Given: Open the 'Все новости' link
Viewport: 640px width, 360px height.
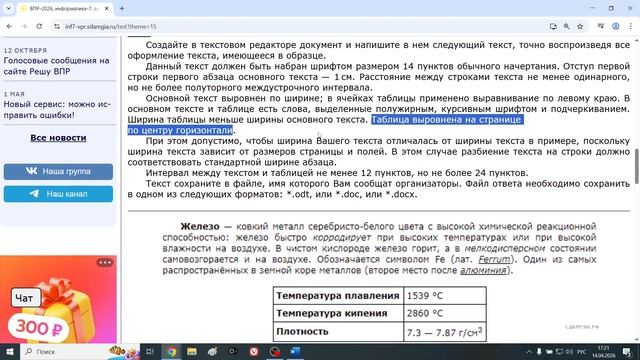Looking at the screenshot, I should 58,138.
